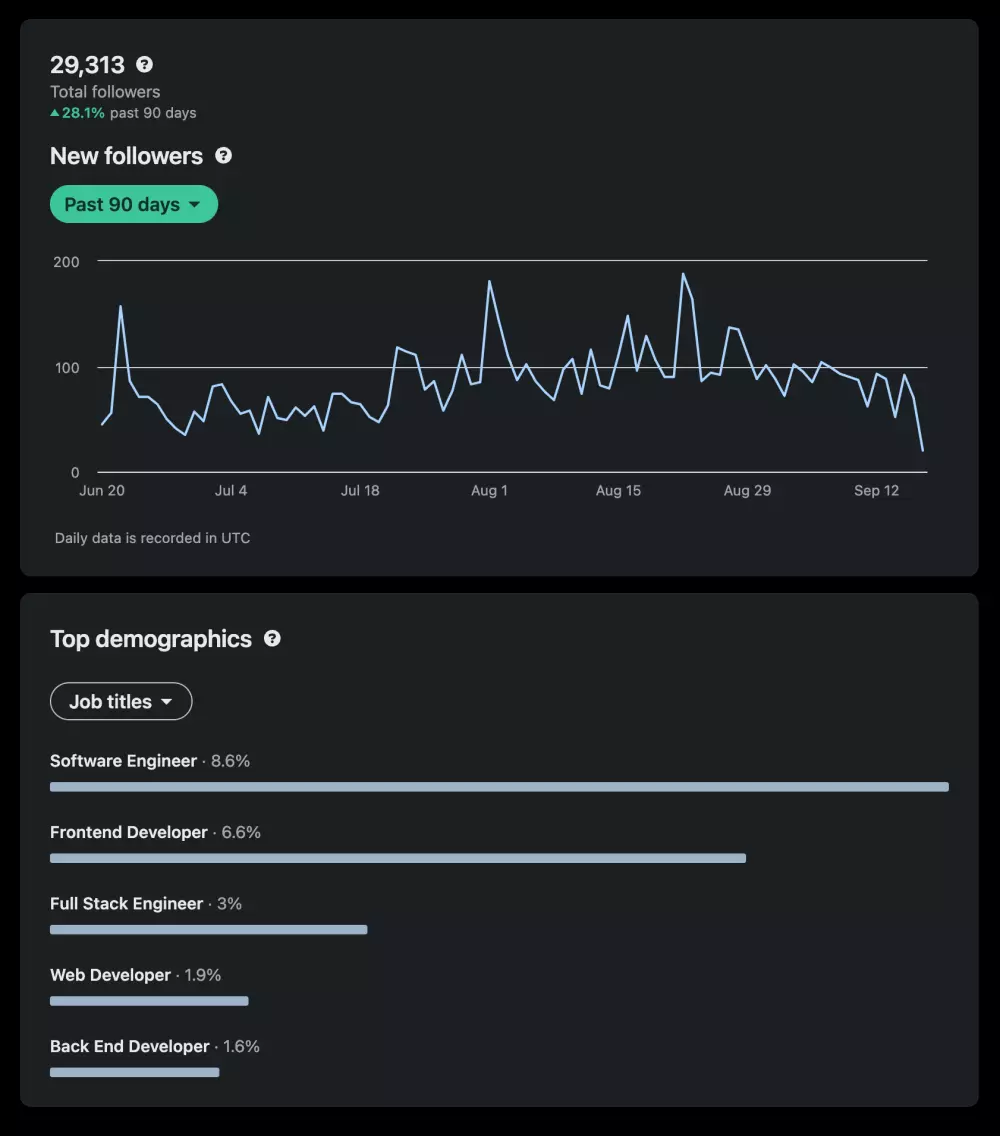Click help icon beside Top demographics heading

coord(272,639)
